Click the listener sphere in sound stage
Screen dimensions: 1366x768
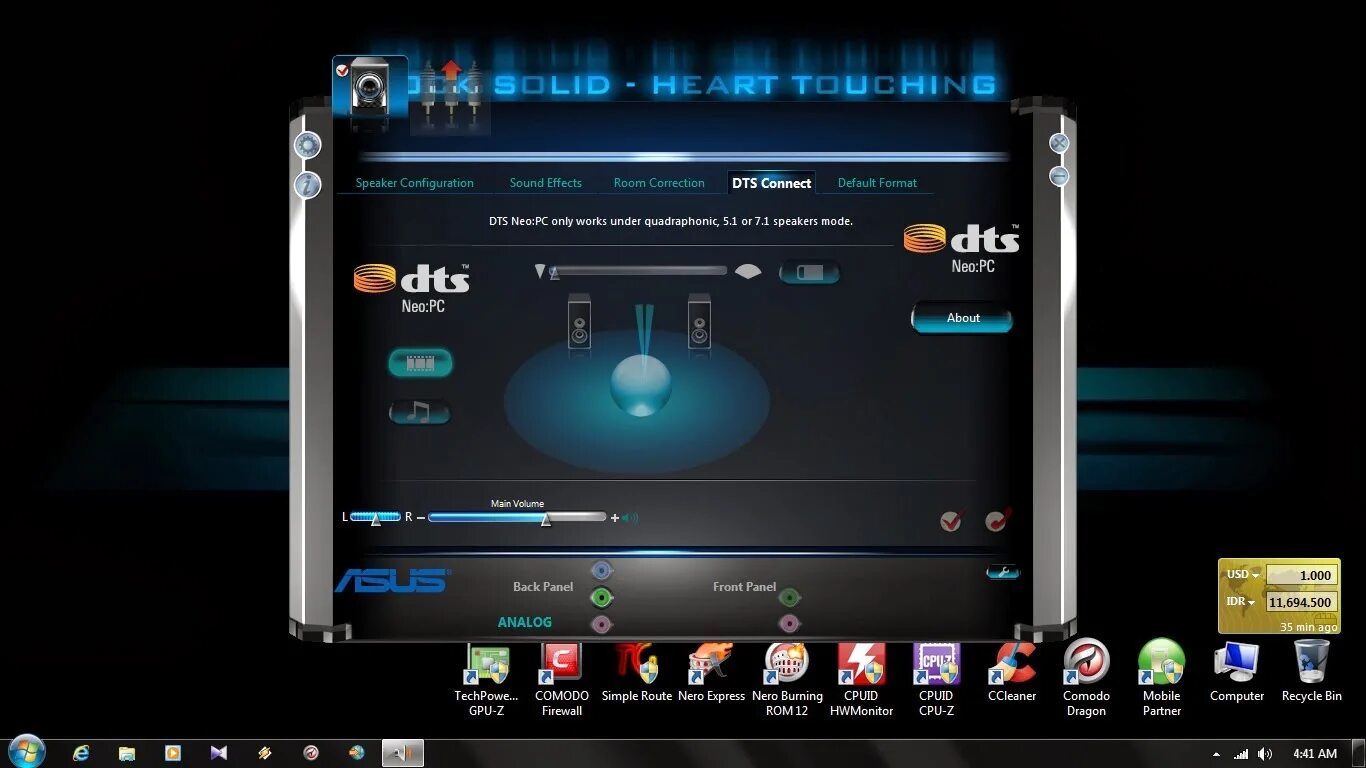(x=641, y=386)
